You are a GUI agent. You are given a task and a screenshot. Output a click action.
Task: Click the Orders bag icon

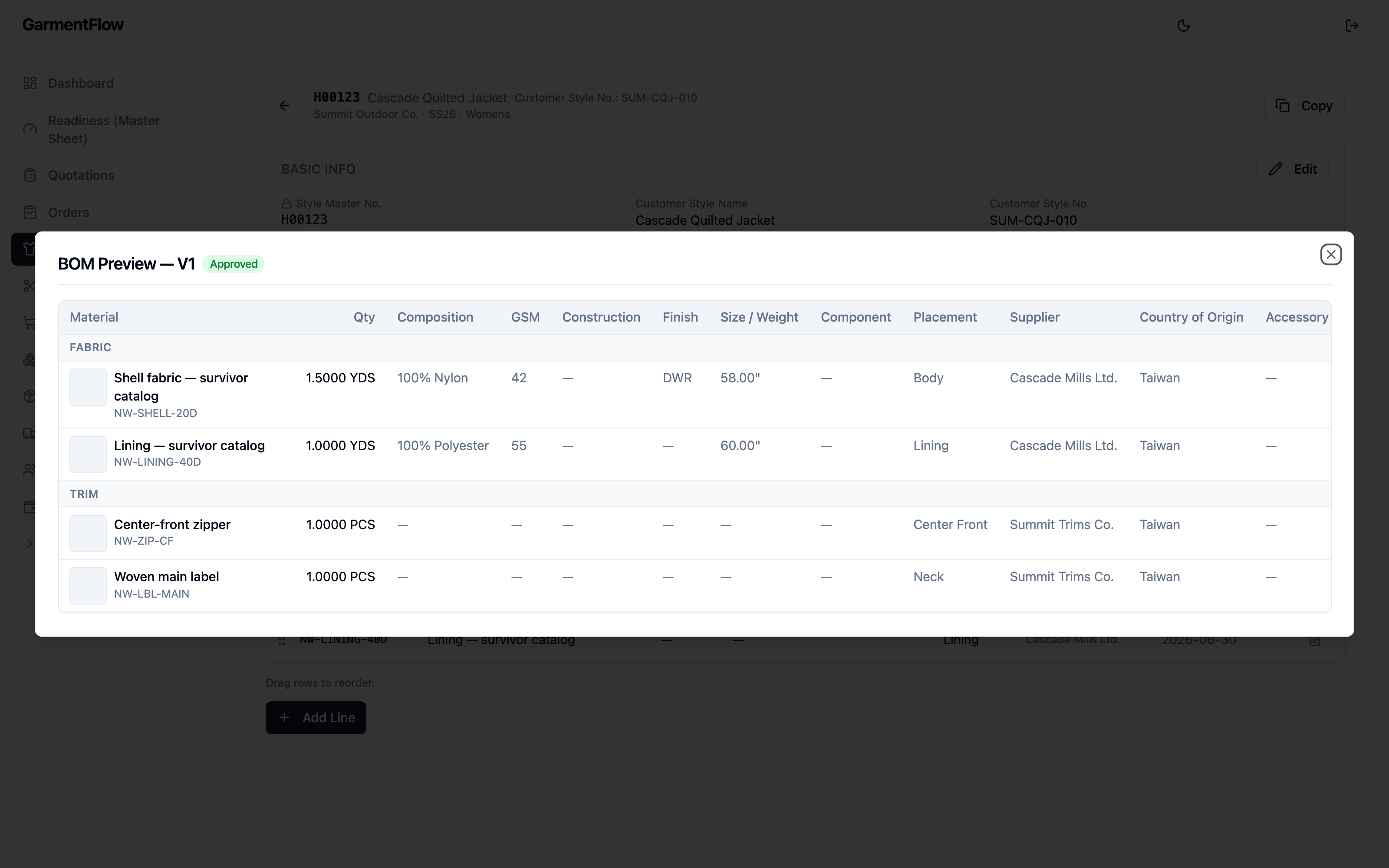(x=30, y=212)
